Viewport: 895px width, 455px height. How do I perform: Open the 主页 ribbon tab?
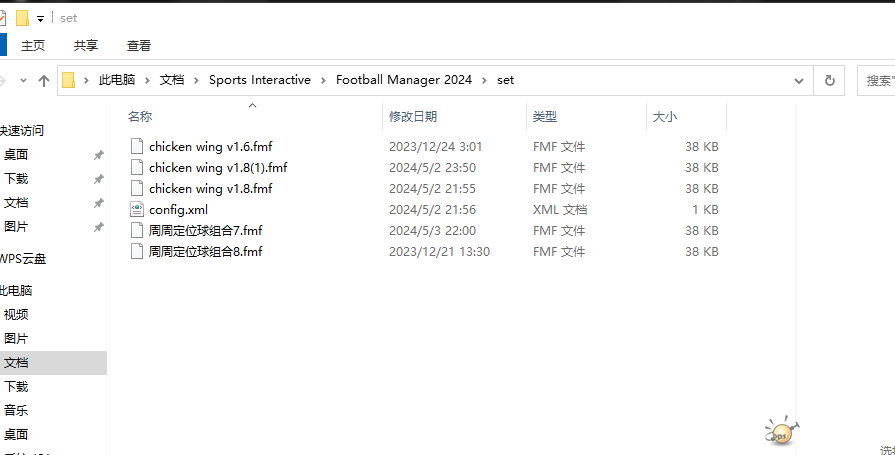[33, 46]
